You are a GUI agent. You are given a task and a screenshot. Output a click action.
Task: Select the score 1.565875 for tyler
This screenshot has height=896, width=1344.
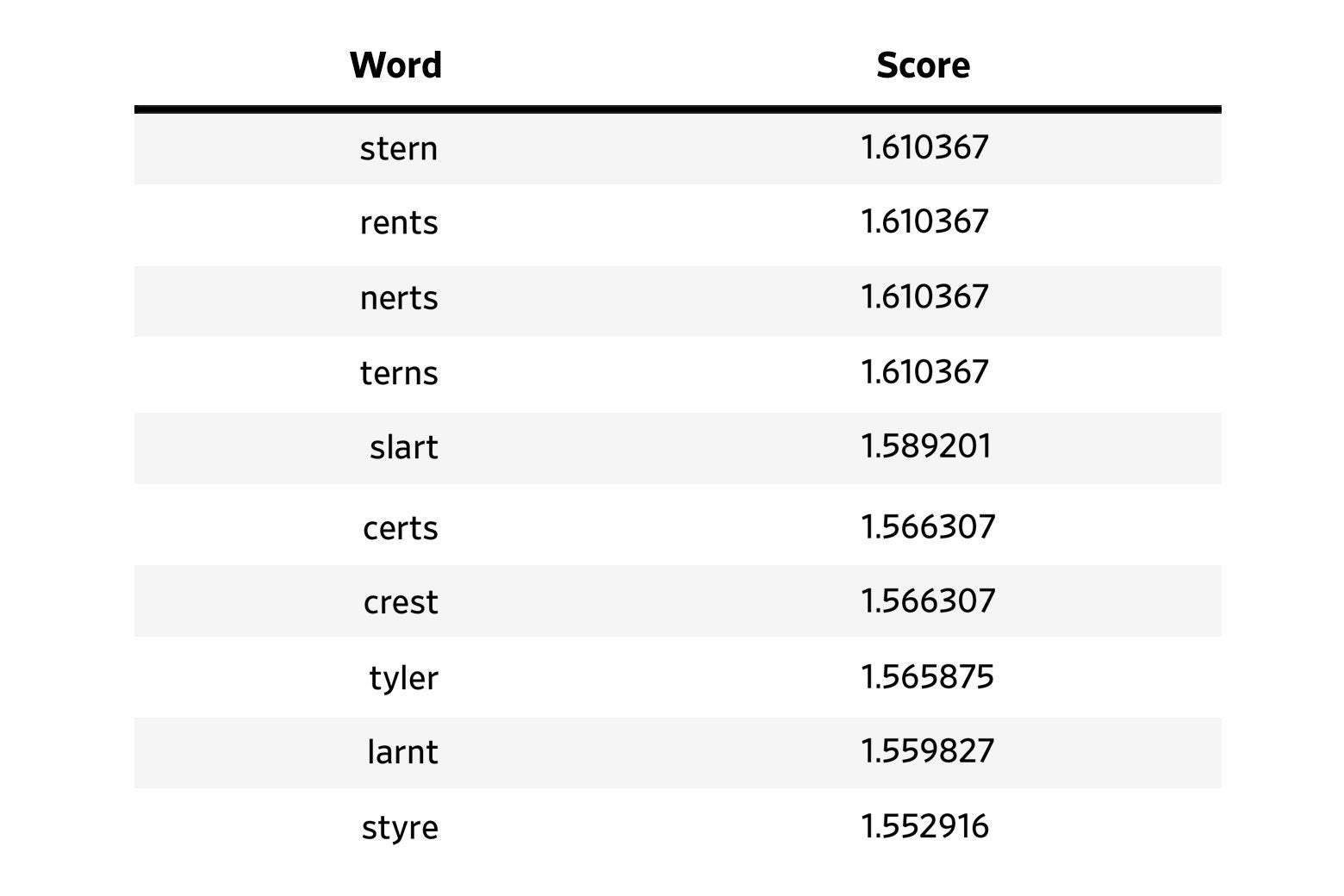pos(927,677)
